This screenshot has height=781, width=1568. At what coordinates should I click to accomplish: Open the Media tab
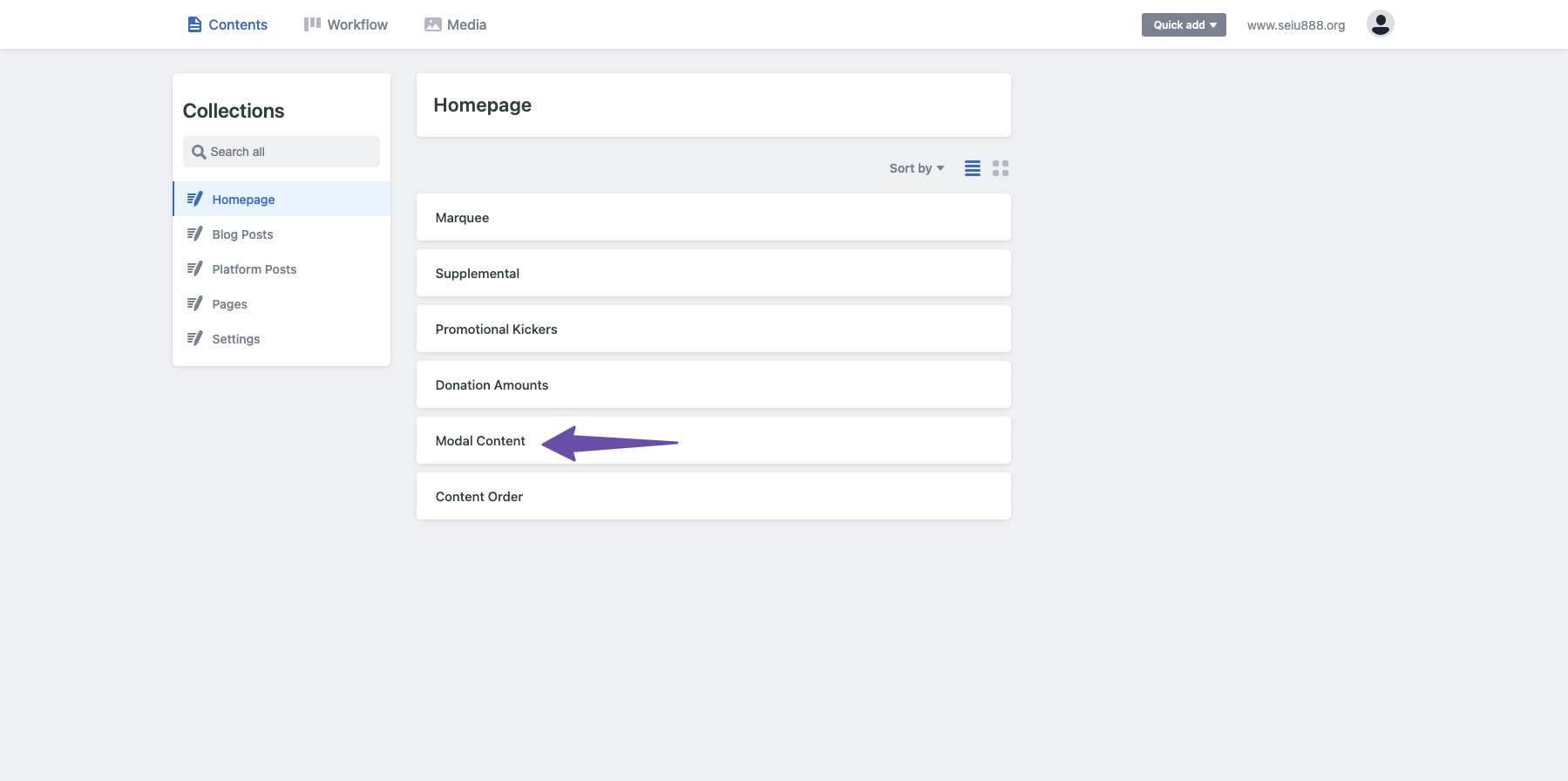455,24
